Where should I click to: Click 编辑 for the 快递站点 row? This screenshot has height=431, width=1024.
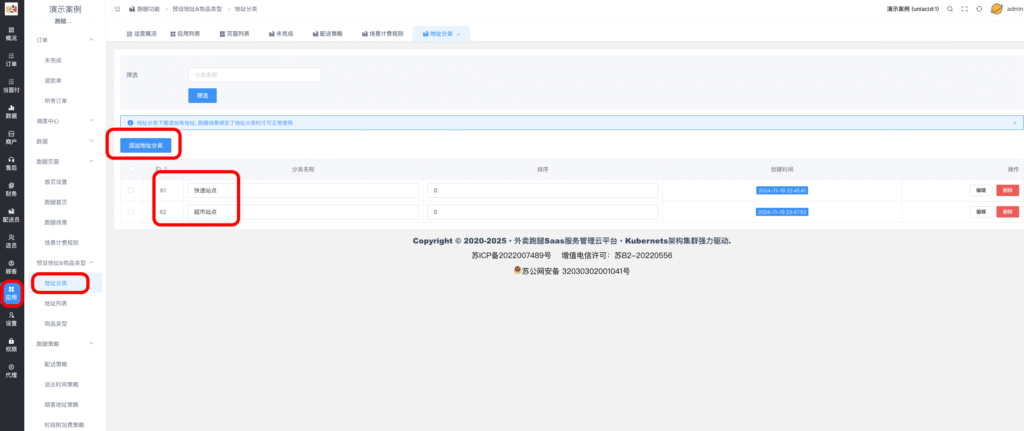(x=980, y=191)
